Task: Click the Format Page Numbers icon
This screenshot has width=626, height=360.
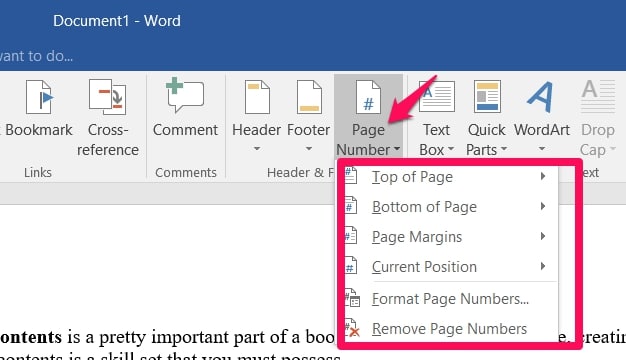Action: point(352,298)
